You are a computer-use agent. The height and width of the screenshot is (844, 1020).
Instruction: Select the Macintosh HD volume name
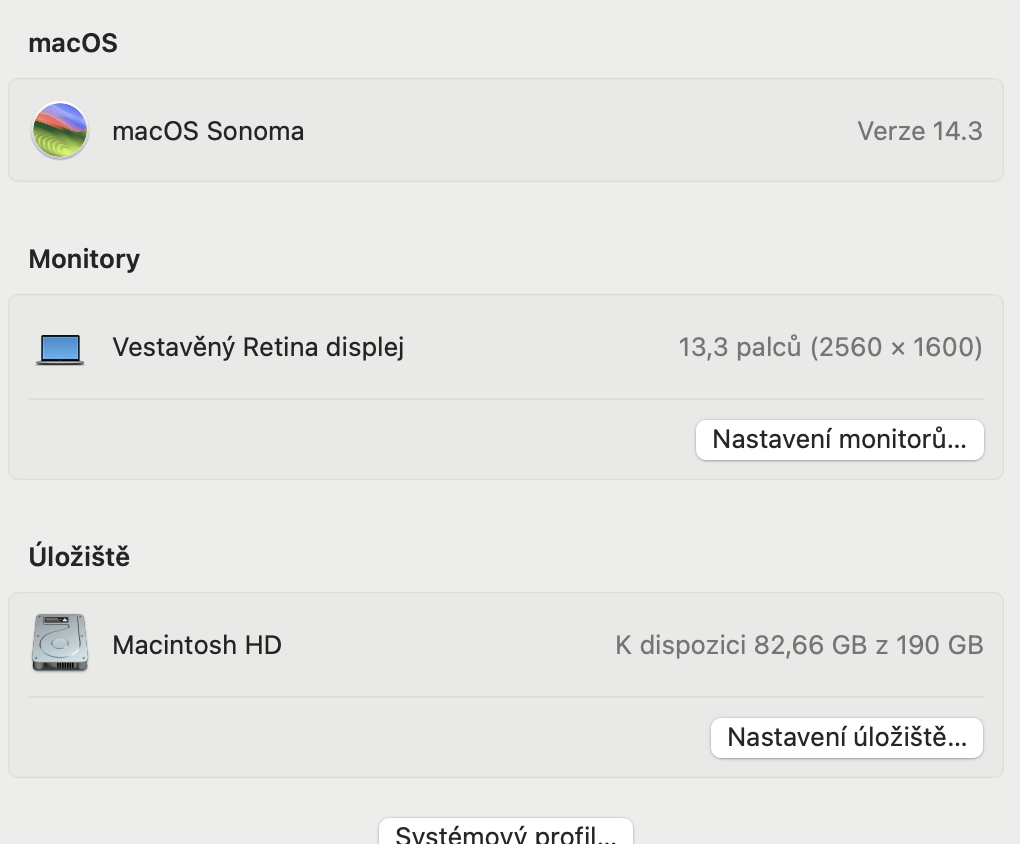point(197,645)
